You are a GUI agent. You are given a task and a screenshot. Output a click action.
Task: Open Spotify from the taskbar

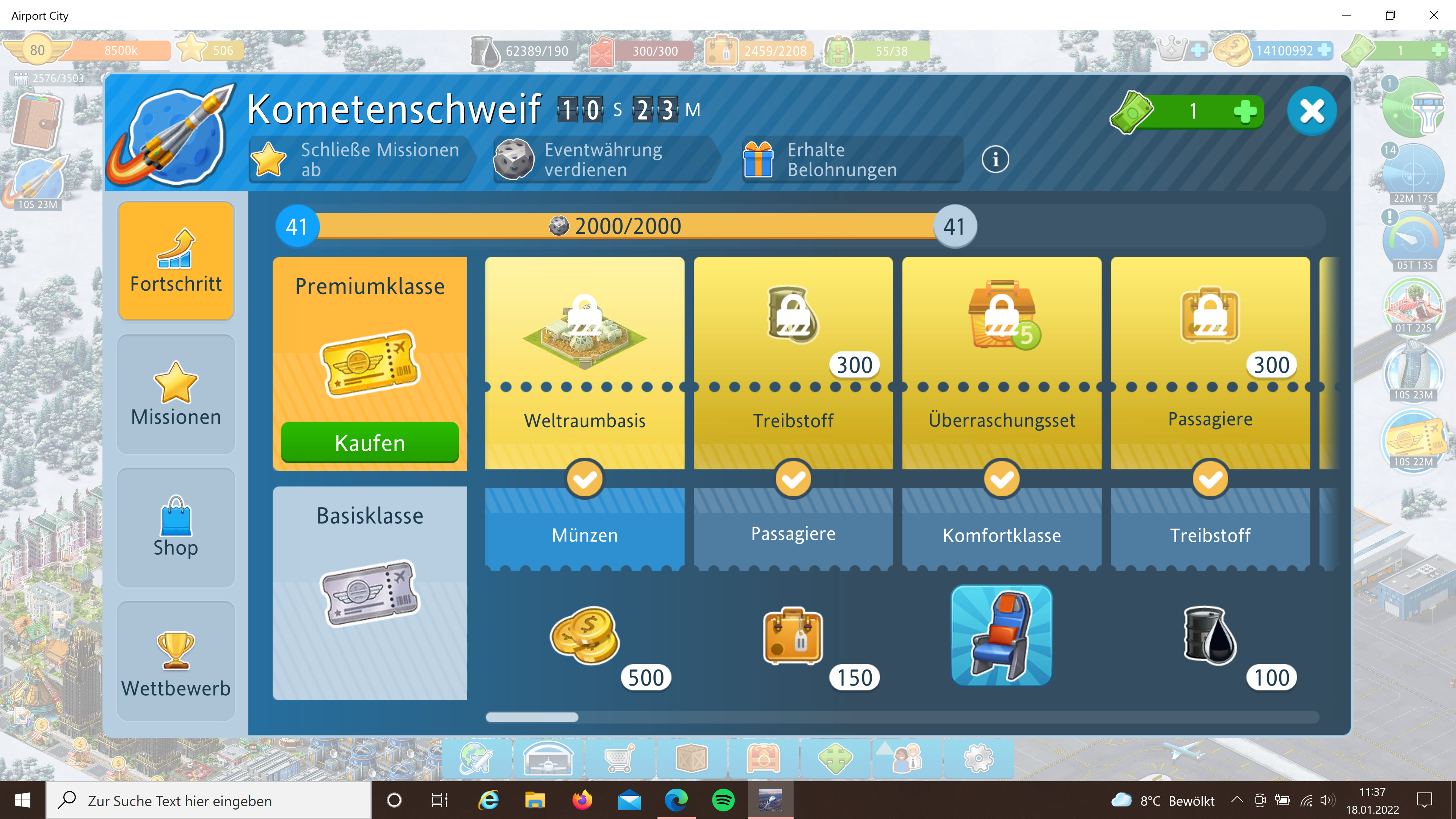coord(723,800)
